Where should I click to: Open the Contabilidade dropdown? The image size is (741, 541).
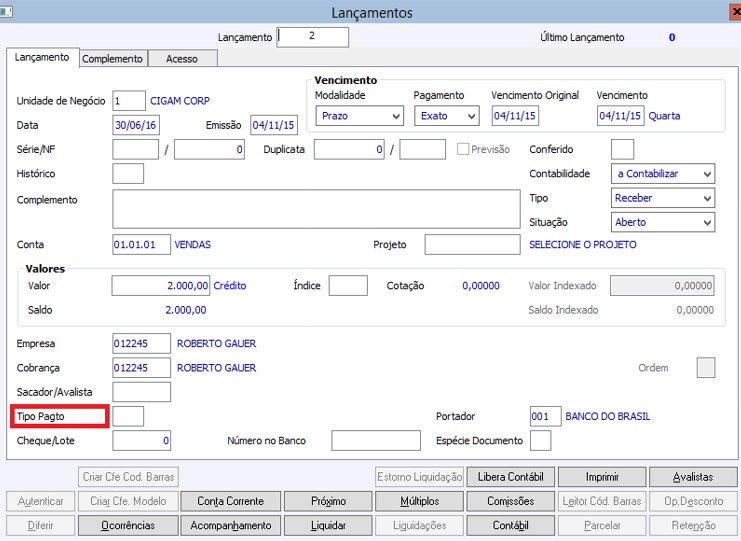click(663, 174)
